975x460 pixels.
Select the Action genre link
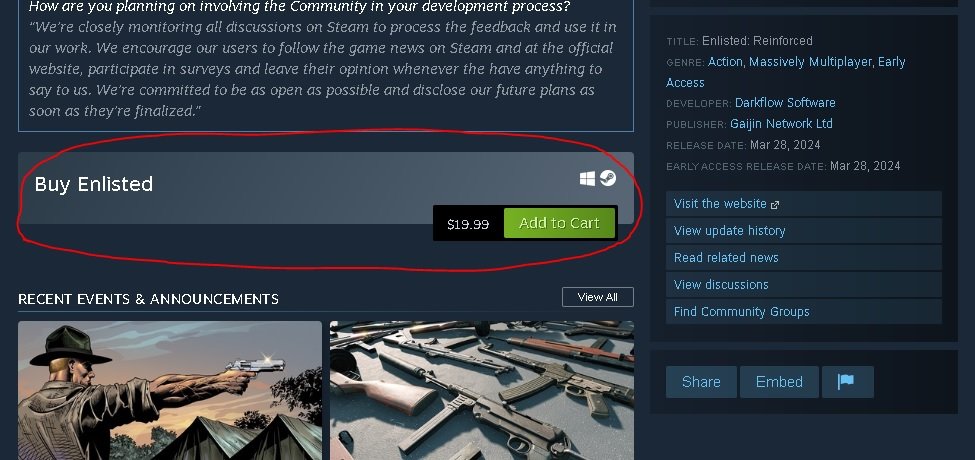point(725,62)
